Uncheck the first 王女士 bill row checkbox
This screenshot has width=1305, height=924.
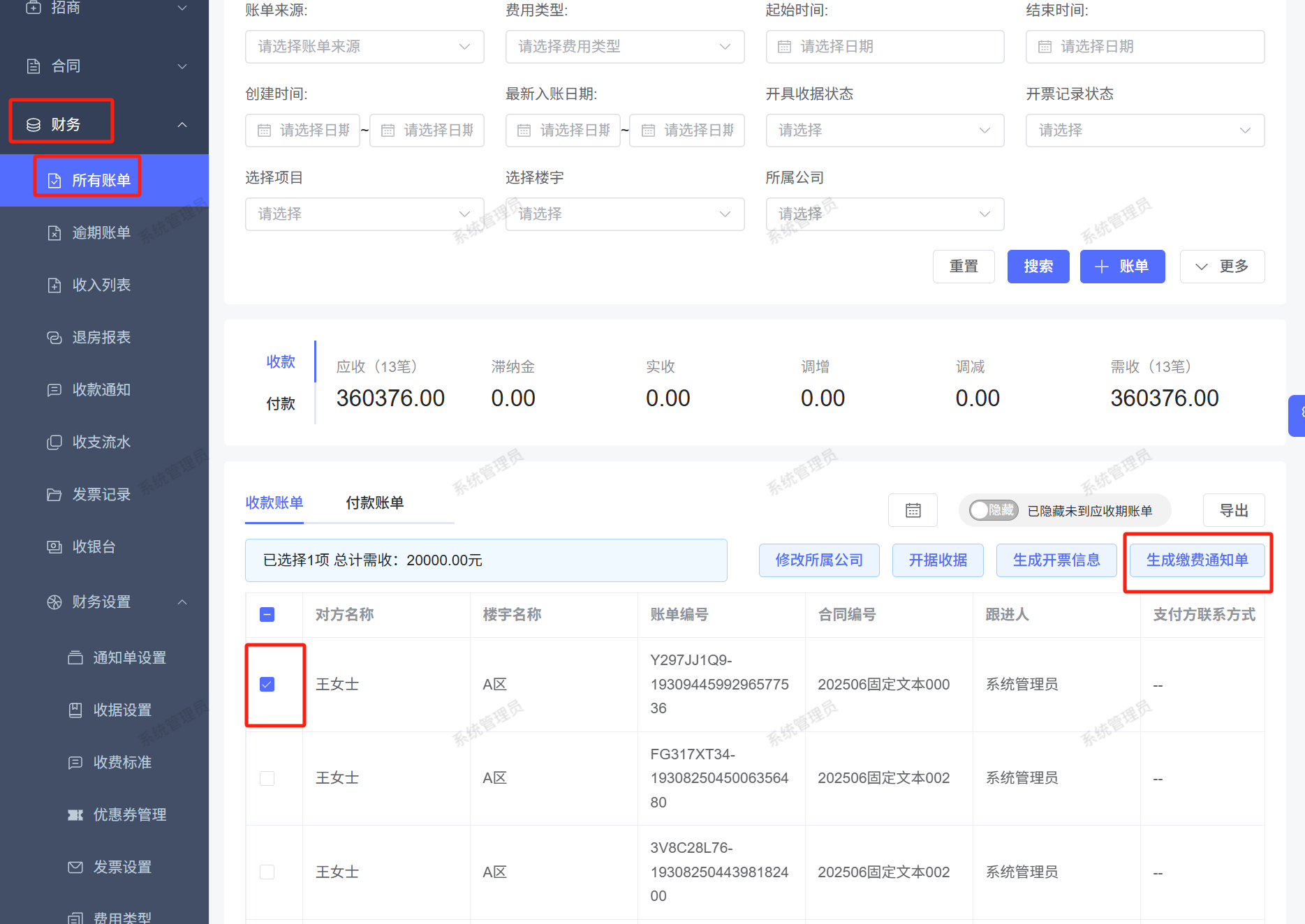pyautogui.click(x=267, y=684)
